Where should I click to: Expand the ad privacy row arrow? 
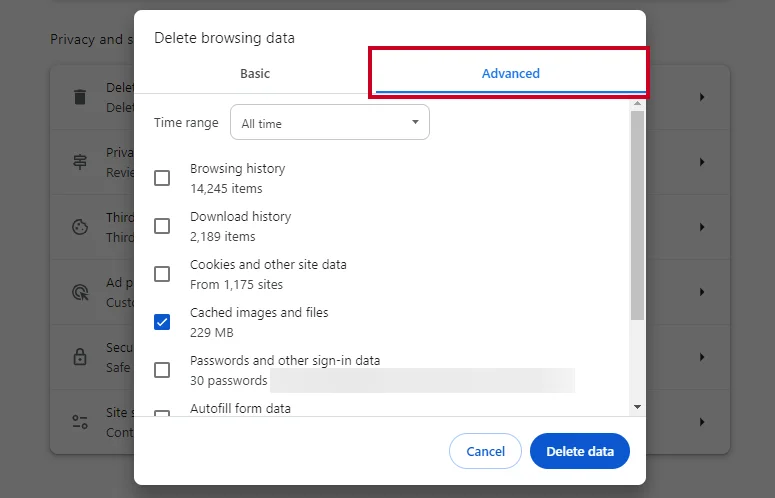[x=702, y=292]
